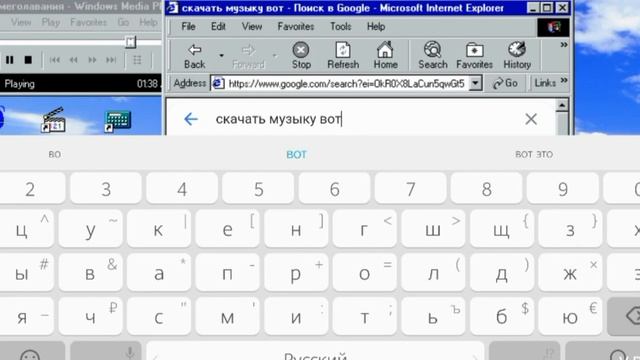640x360 pixels.
Task: Fast forward in Windows Media Player
Action: 92,60
